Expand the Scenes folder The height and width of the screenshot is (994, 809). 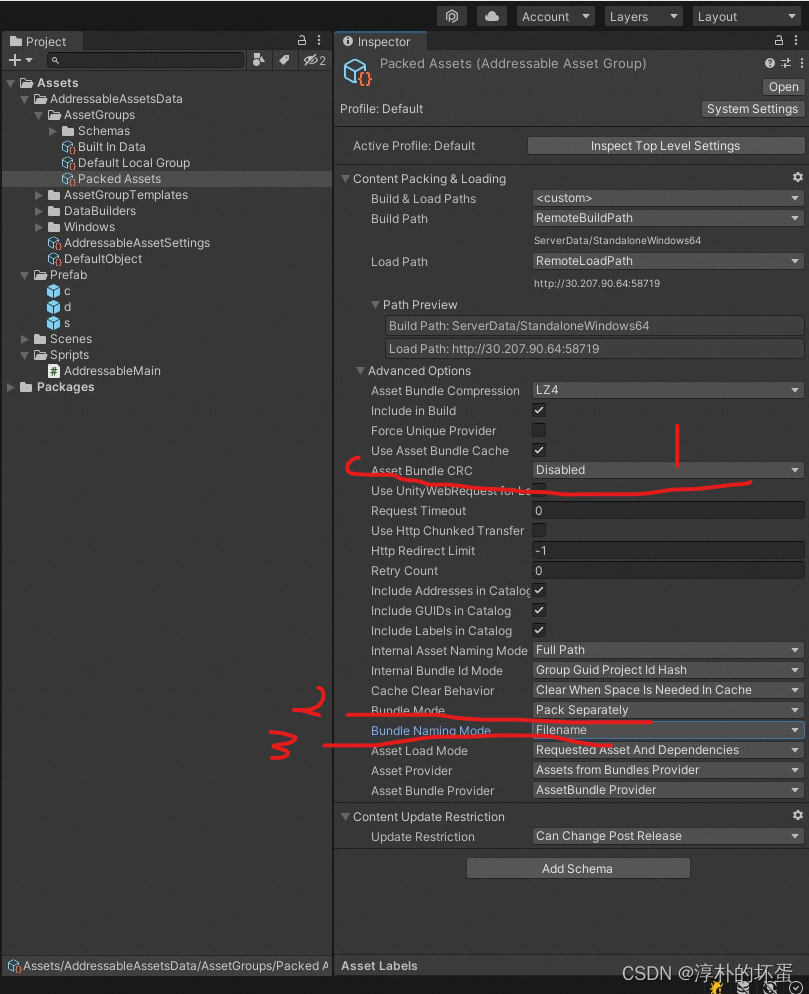pos(25,339)
